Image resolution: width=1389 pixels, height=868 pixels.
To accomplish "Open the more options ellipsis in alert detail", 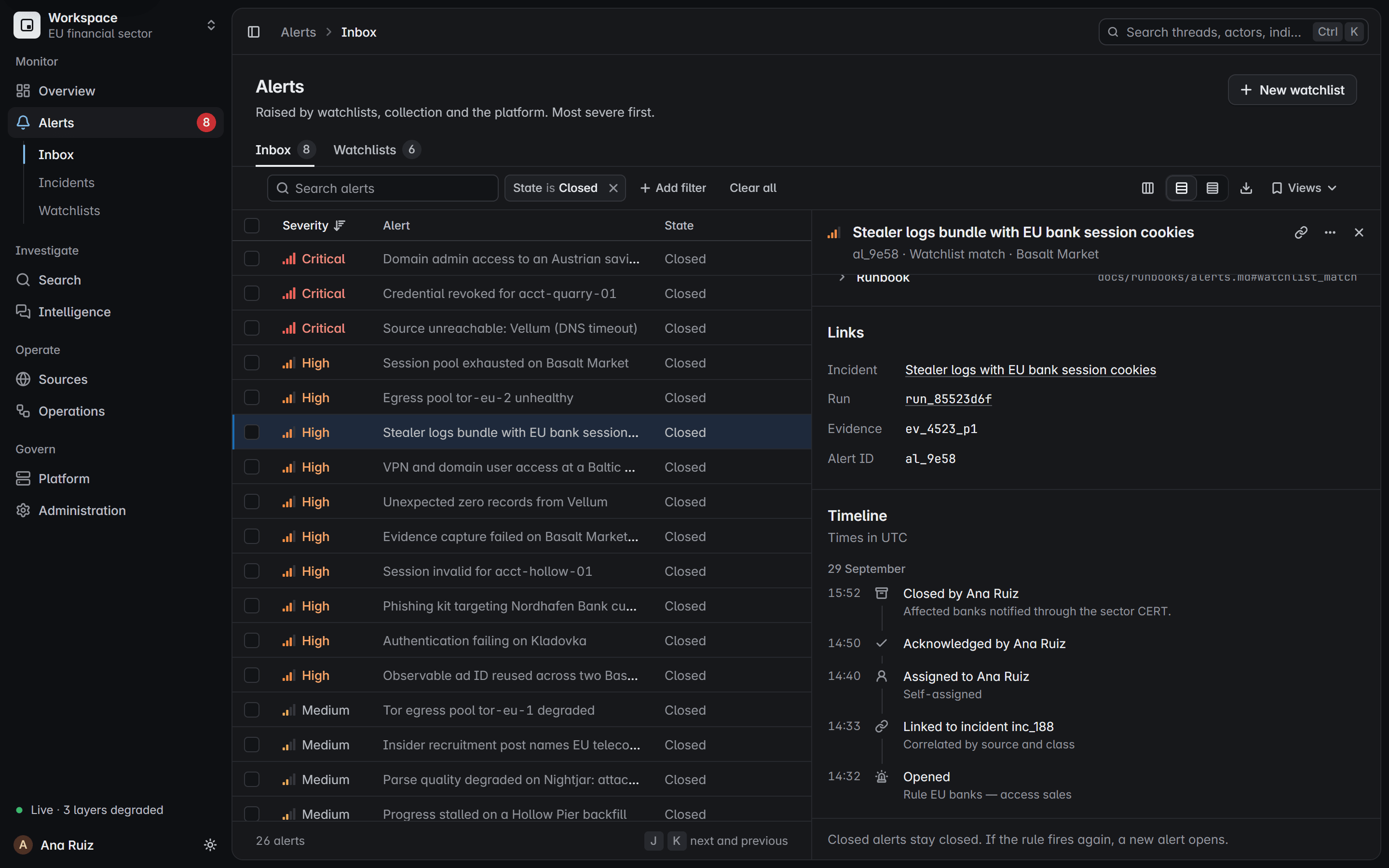I will point(1330,232).
